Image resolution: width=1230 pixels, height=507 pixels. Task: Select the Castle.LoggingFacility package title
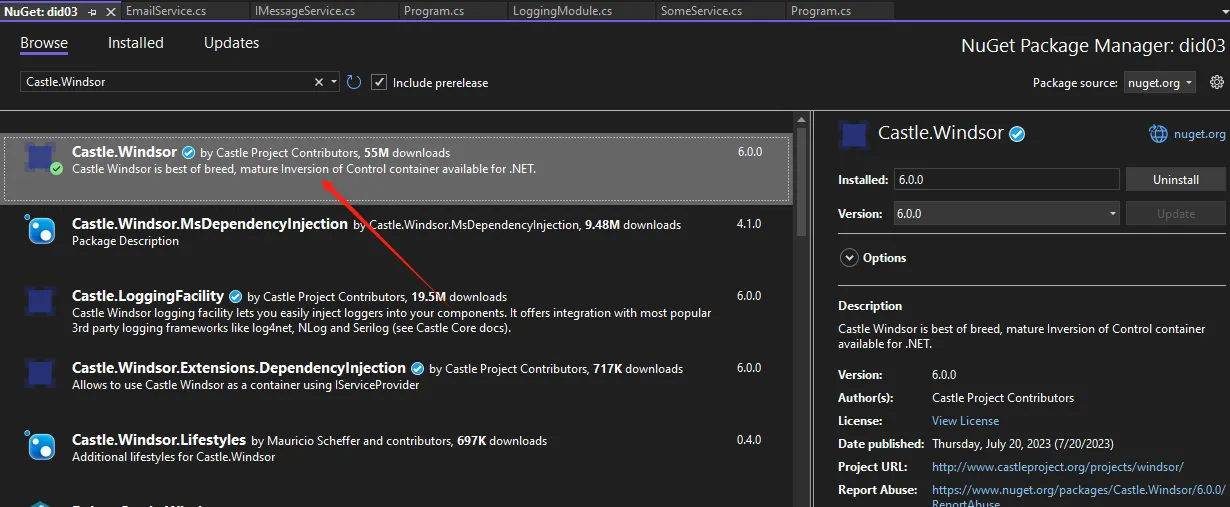click(x=148, y=296)
